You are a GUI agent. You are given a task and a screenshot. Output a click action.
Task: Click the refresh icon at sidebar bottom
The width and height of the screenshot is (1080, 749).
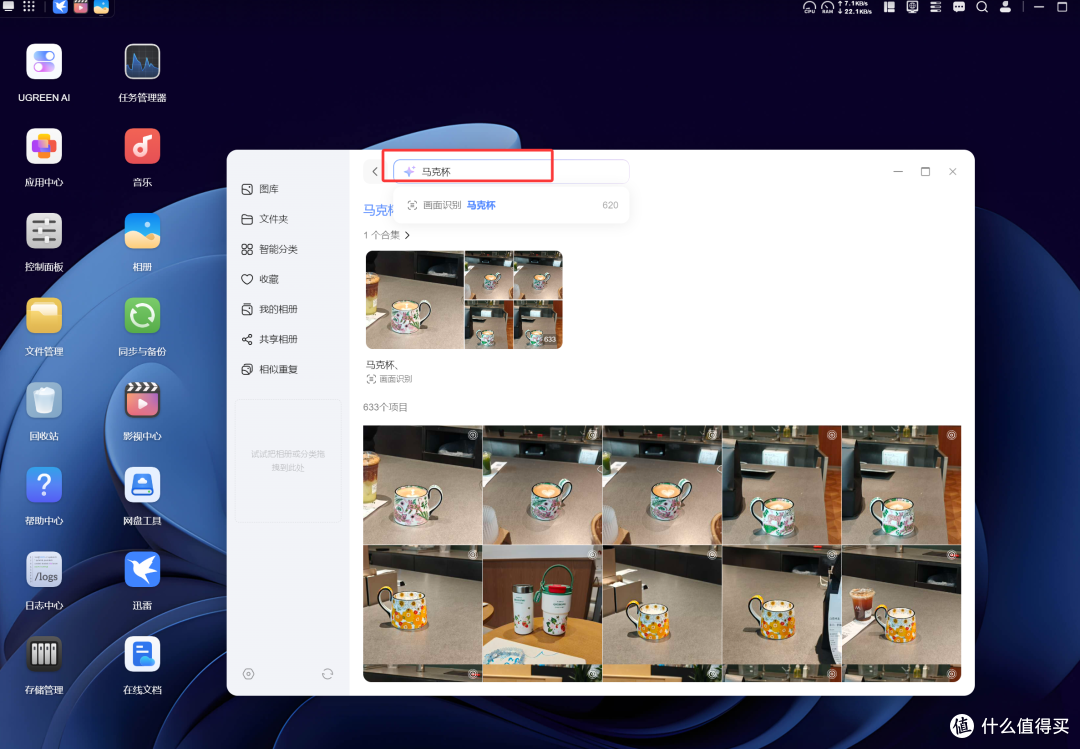327,674
